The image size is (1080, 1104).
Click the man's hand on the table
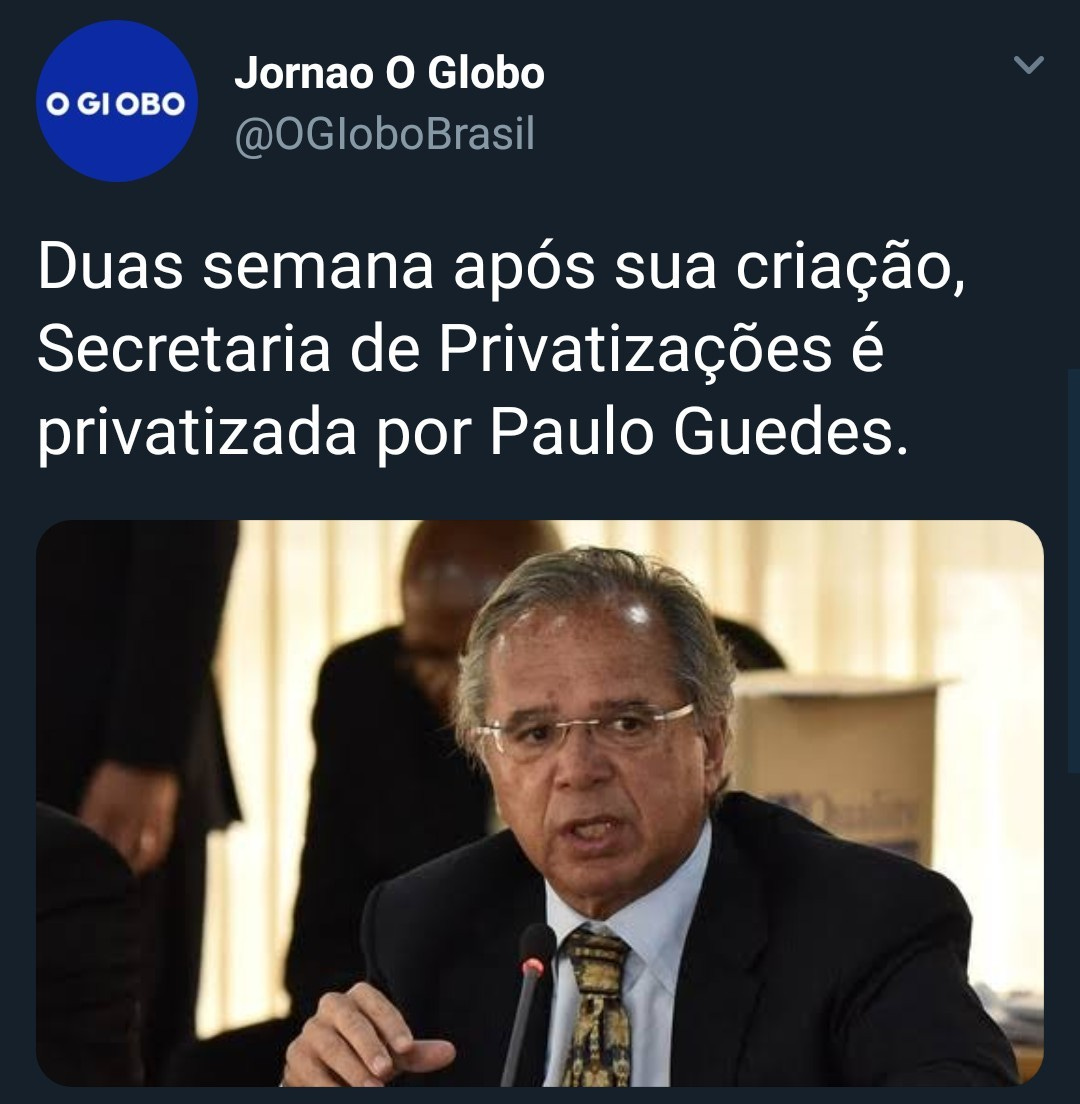366,1042
